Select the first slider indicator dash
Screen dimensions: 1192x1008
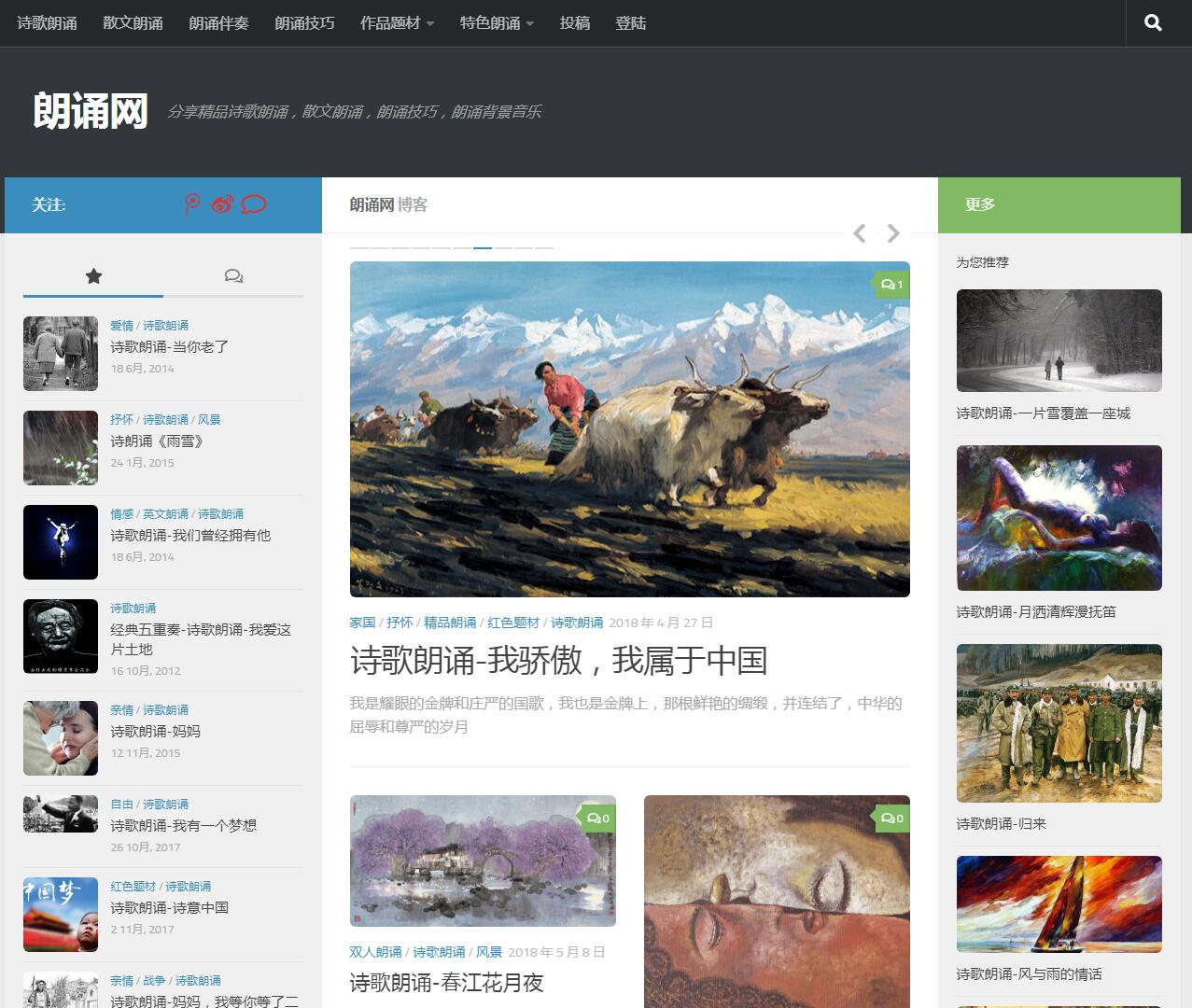(359, 247)
